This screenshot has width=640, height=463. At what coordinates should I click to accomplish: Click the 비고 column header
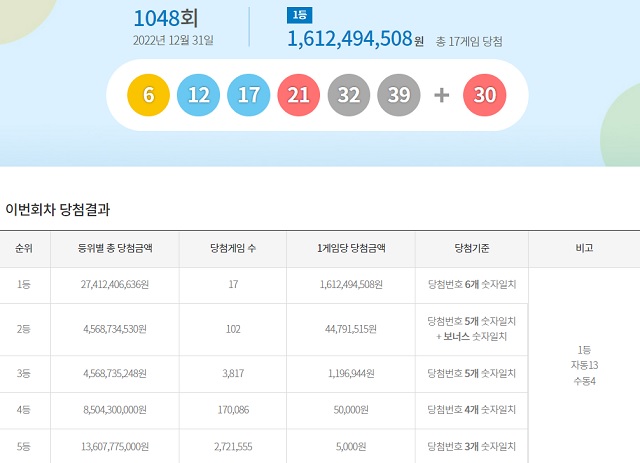click(x=584, y=248)
